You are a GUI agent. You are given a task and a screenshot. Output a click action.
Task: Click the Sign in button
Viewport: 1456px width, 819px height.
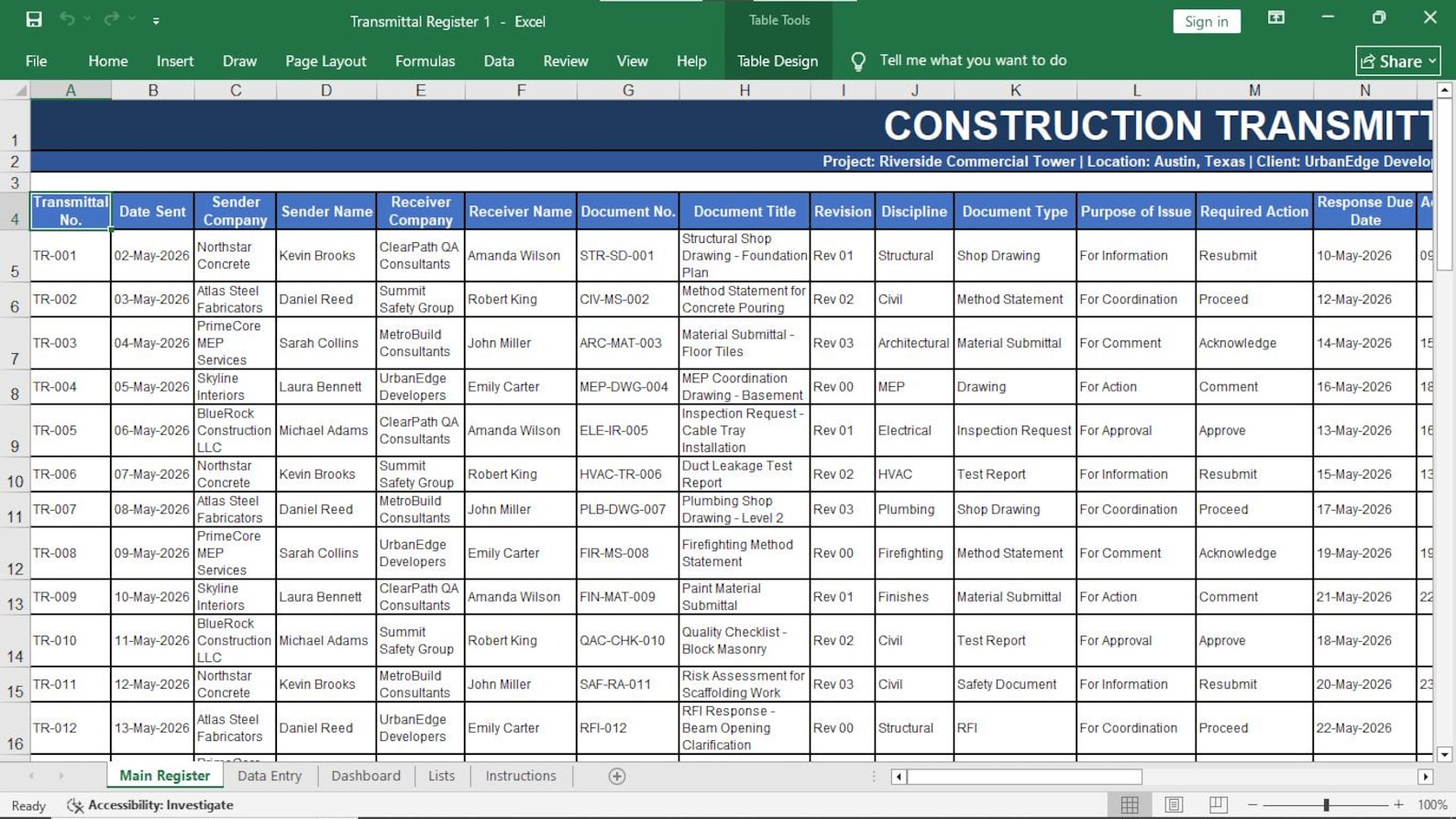tap(1206, 21)
